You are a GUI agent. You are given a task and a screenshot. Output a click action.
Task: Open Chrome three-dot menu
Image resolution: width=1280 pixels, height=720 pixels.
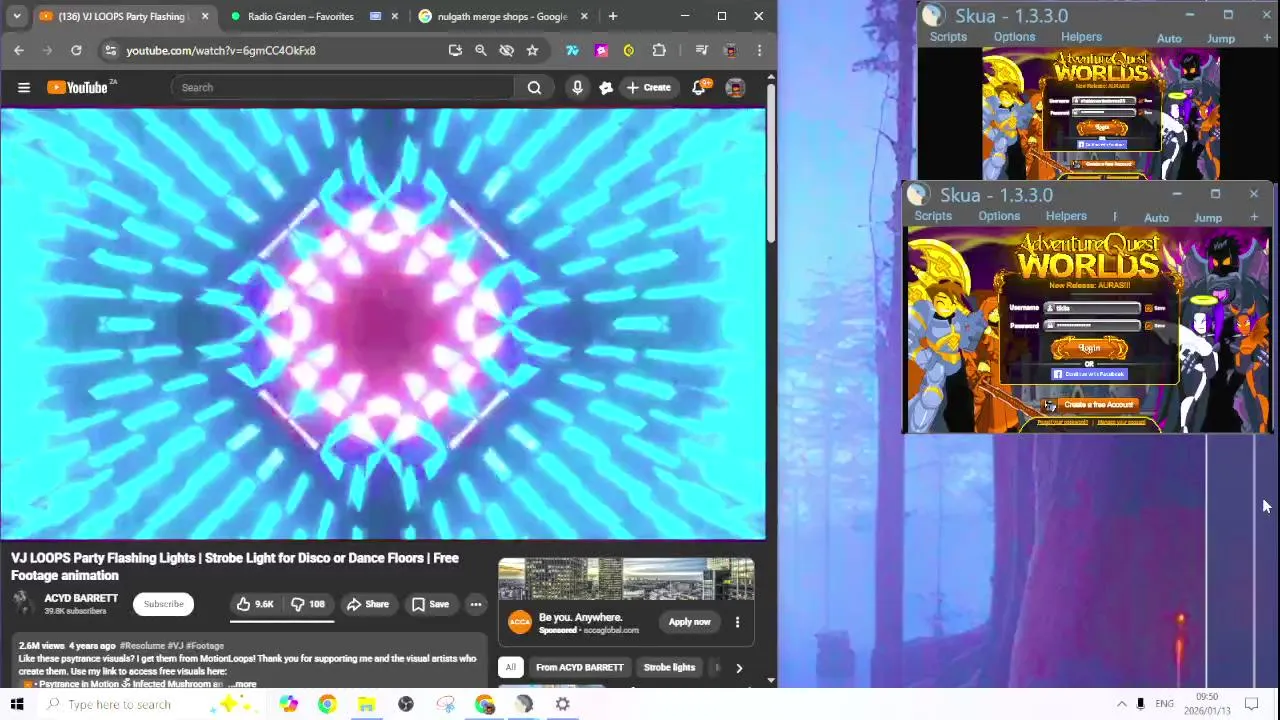(759, 50)
